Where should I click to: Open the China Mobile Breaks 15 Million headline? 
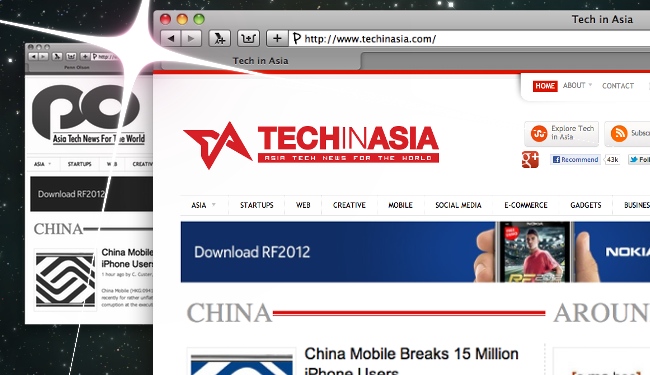(x=411, y=361)
